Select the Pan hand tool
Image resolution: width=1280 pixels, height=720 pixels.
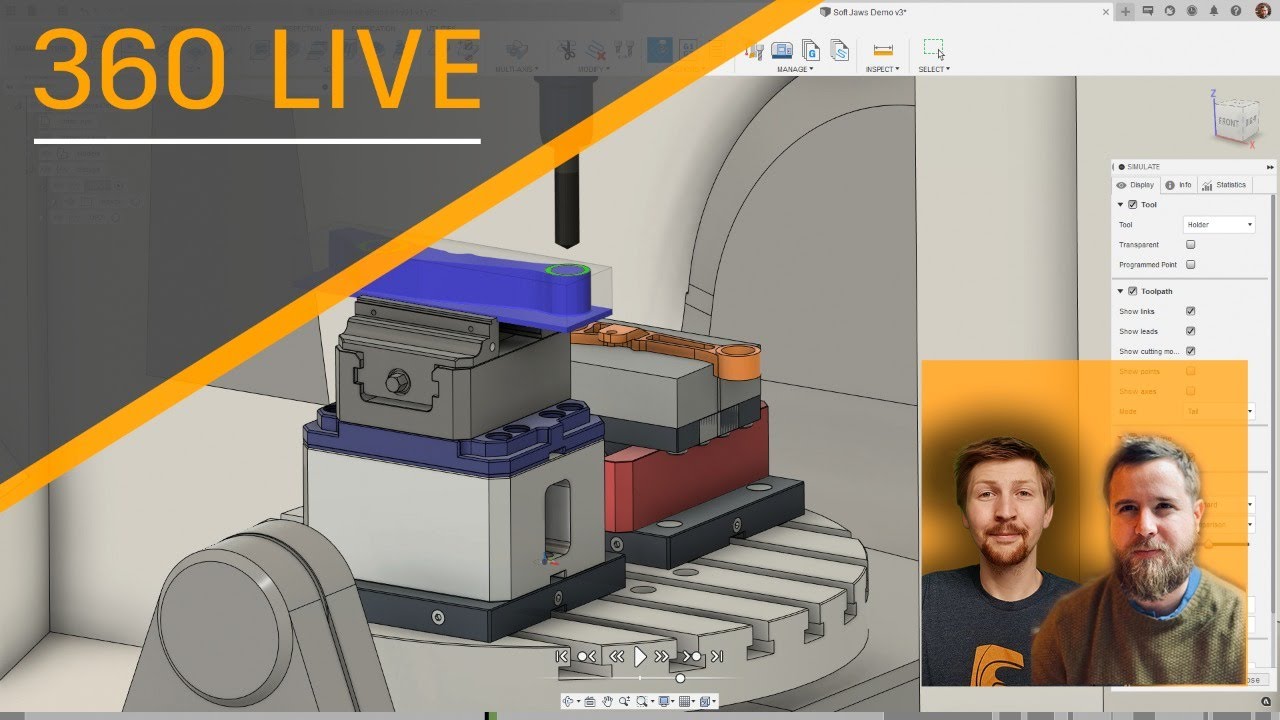(x=607, y=701)
